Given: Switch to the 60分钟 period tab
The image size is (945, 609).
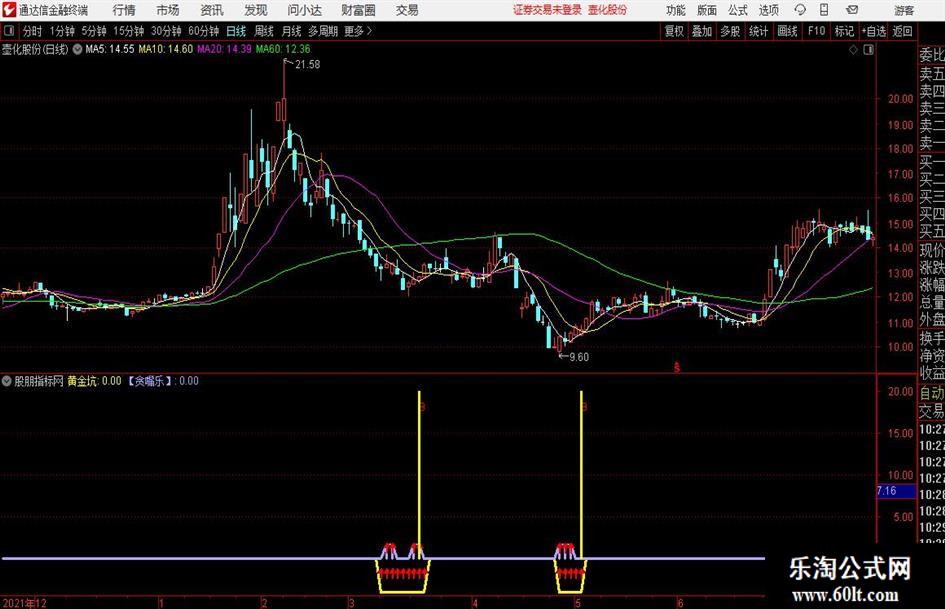Looking at the screenshot, I should (x=204, y=31).
